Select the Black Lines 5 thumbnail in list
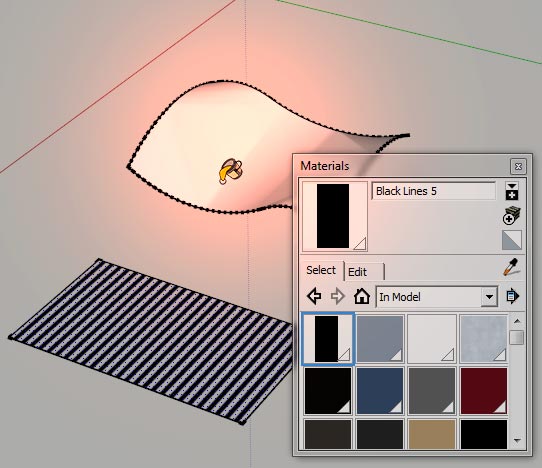Viewport: 542px width, 468px height. point(328,339)
